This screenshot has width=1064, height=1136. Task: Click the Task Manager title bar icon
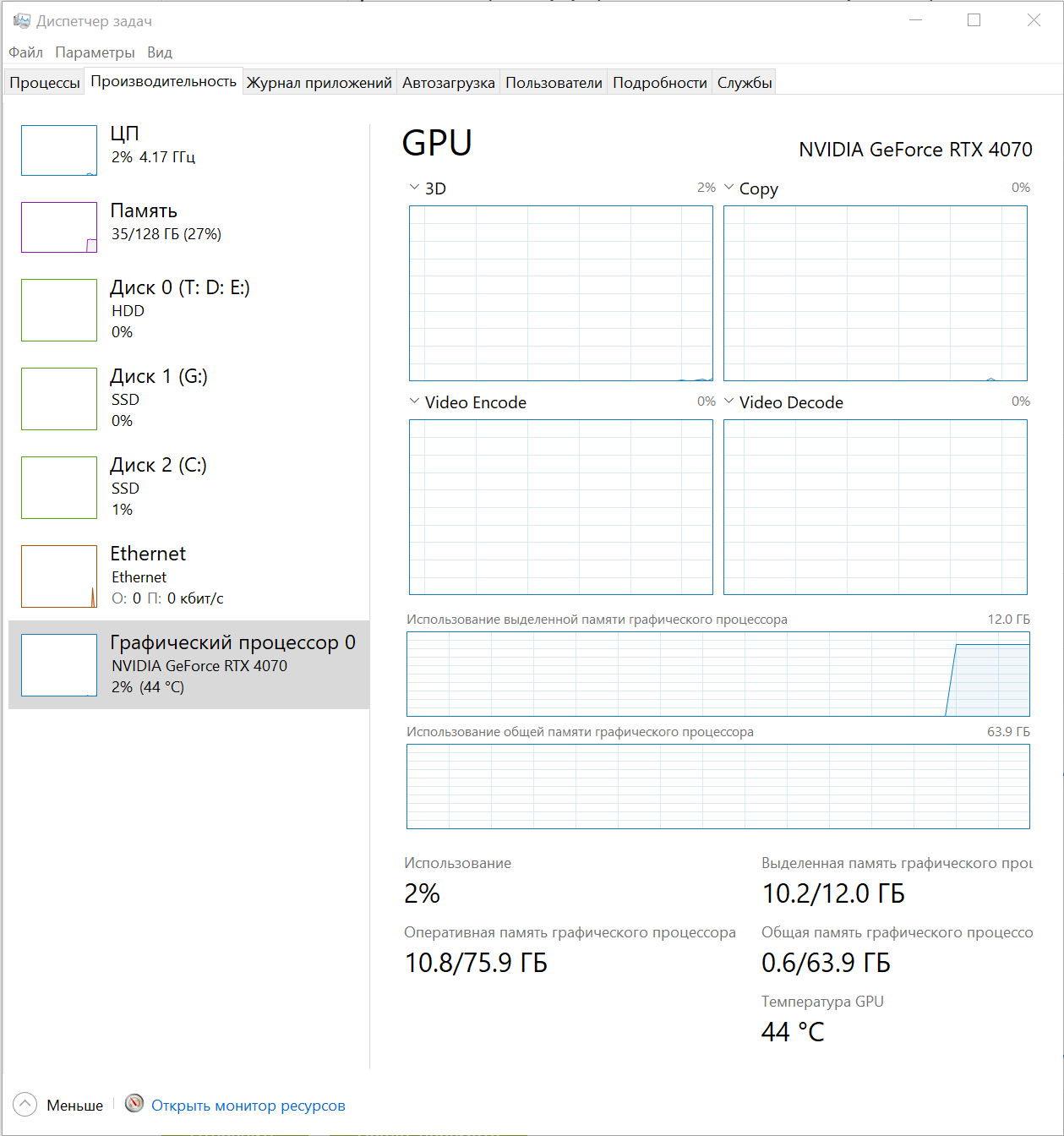click(22, 20)
